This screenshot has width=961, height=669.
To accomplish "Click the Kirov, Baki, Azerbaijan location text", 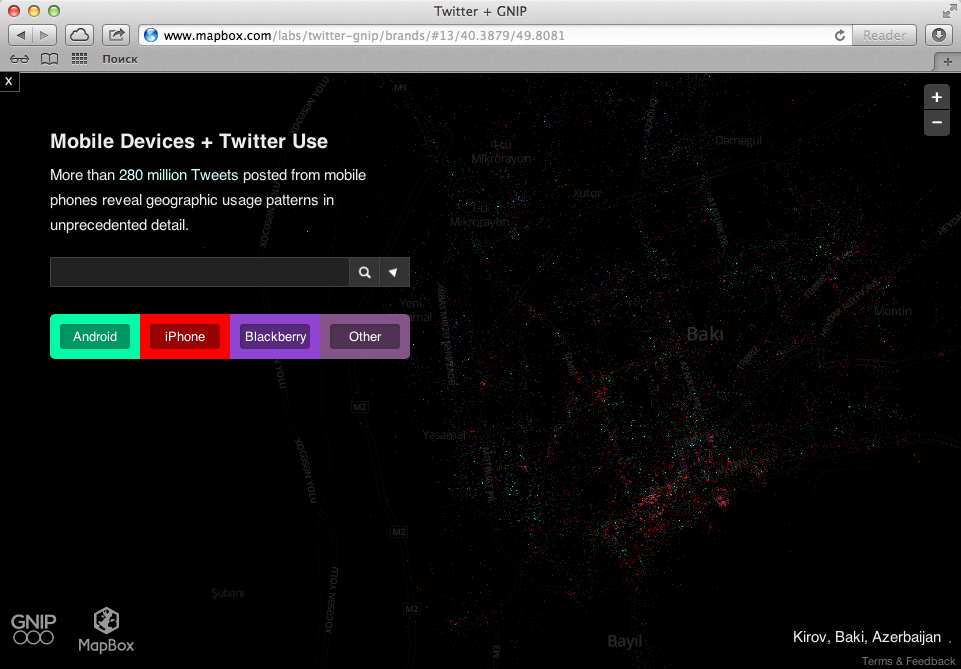I will point(867,637).
